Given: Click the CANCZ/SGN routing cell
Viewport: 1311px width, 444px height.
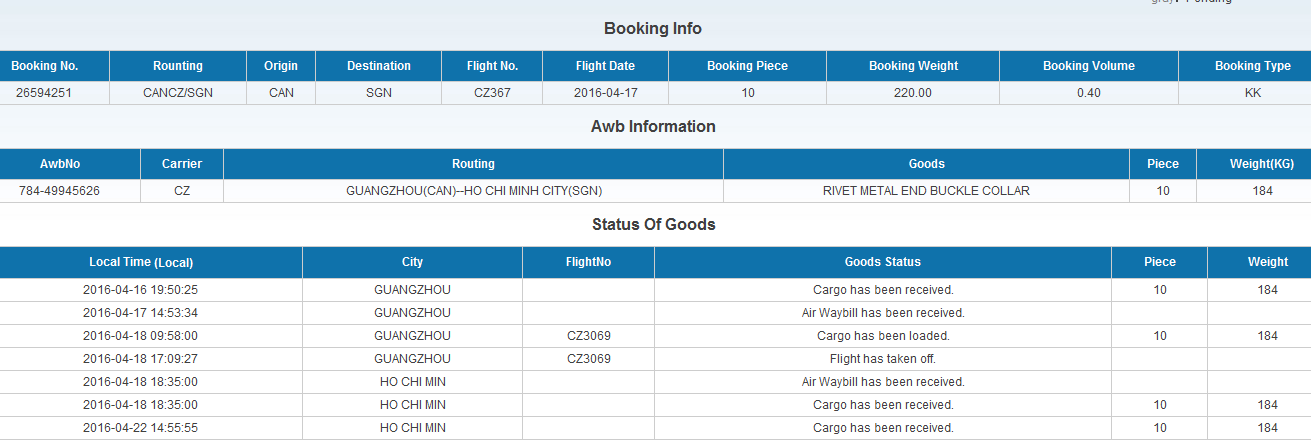Looking at the screenshot, I should click(178, 92).
